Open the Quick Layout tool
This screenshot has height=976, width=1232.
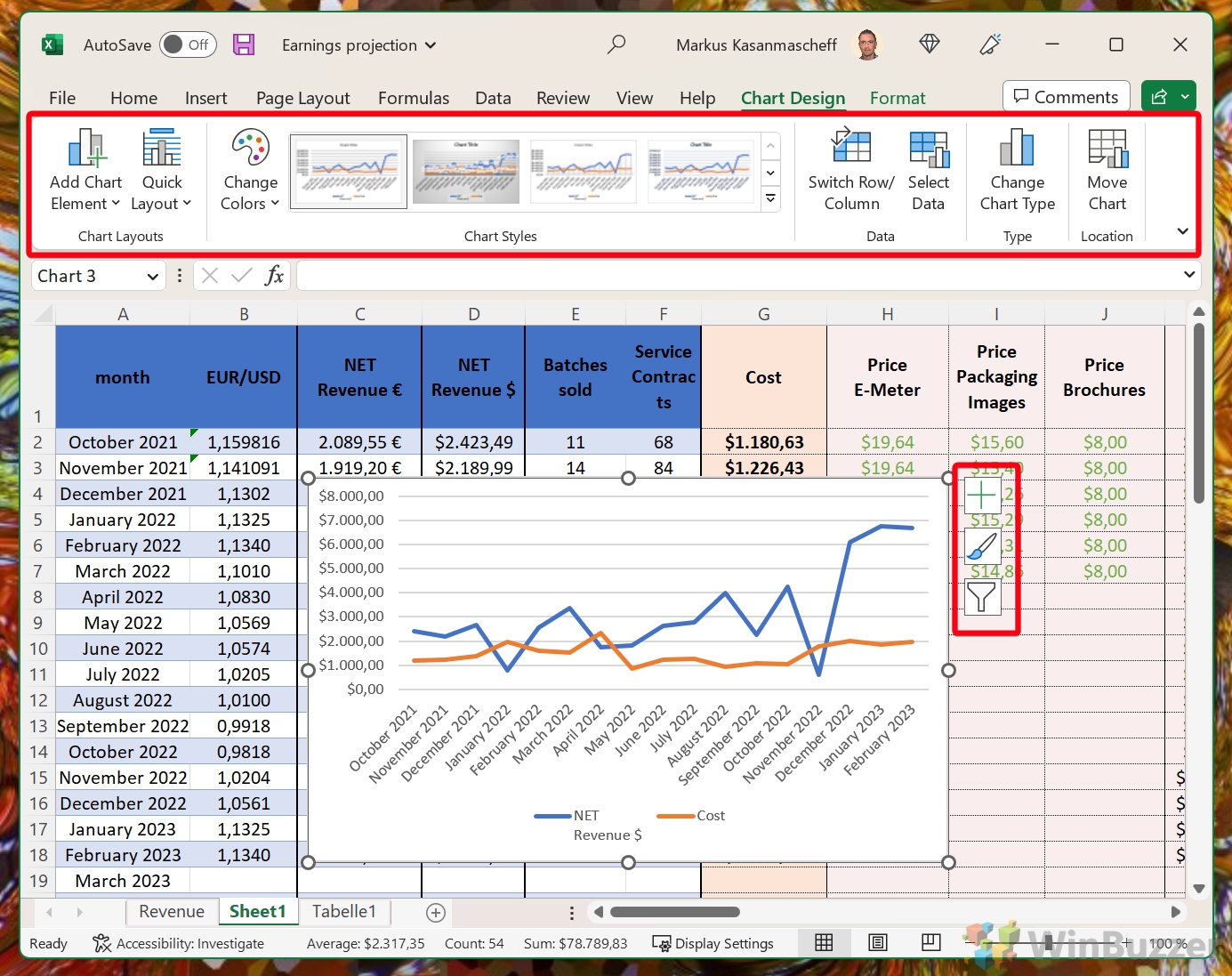coord(161,149)
